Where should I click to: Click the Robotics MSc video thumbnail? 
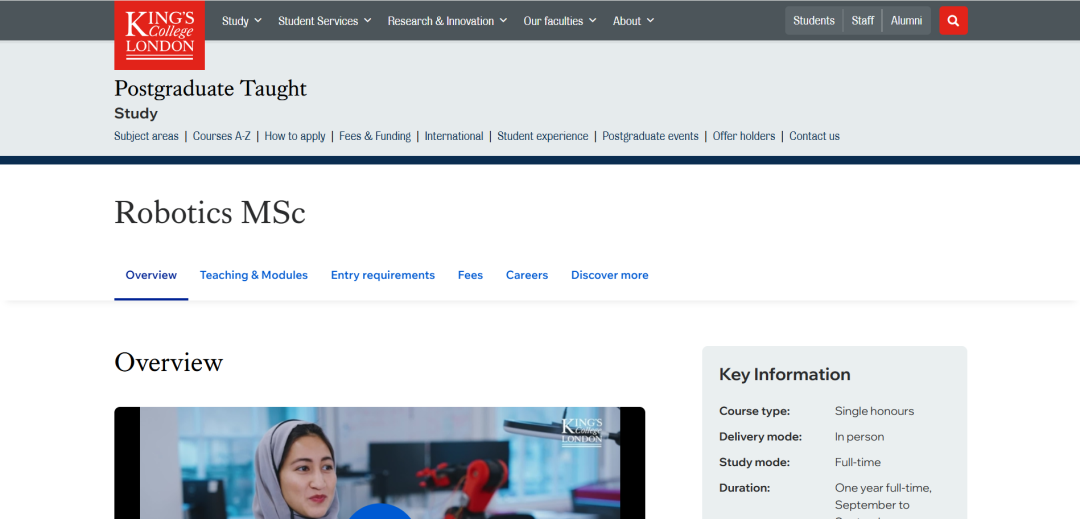[380, 463]
